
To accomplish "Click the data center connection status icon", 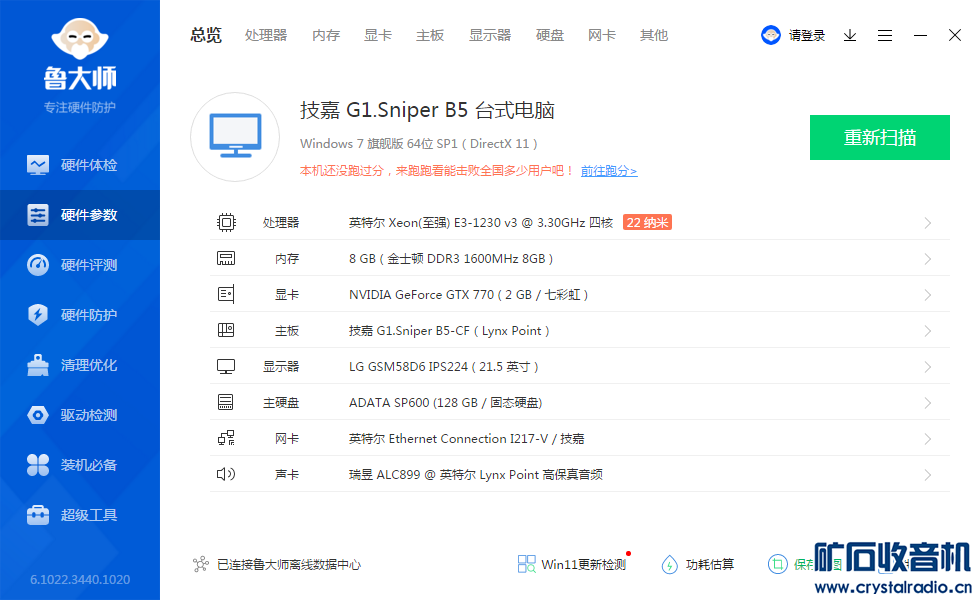I will (201, 564).
